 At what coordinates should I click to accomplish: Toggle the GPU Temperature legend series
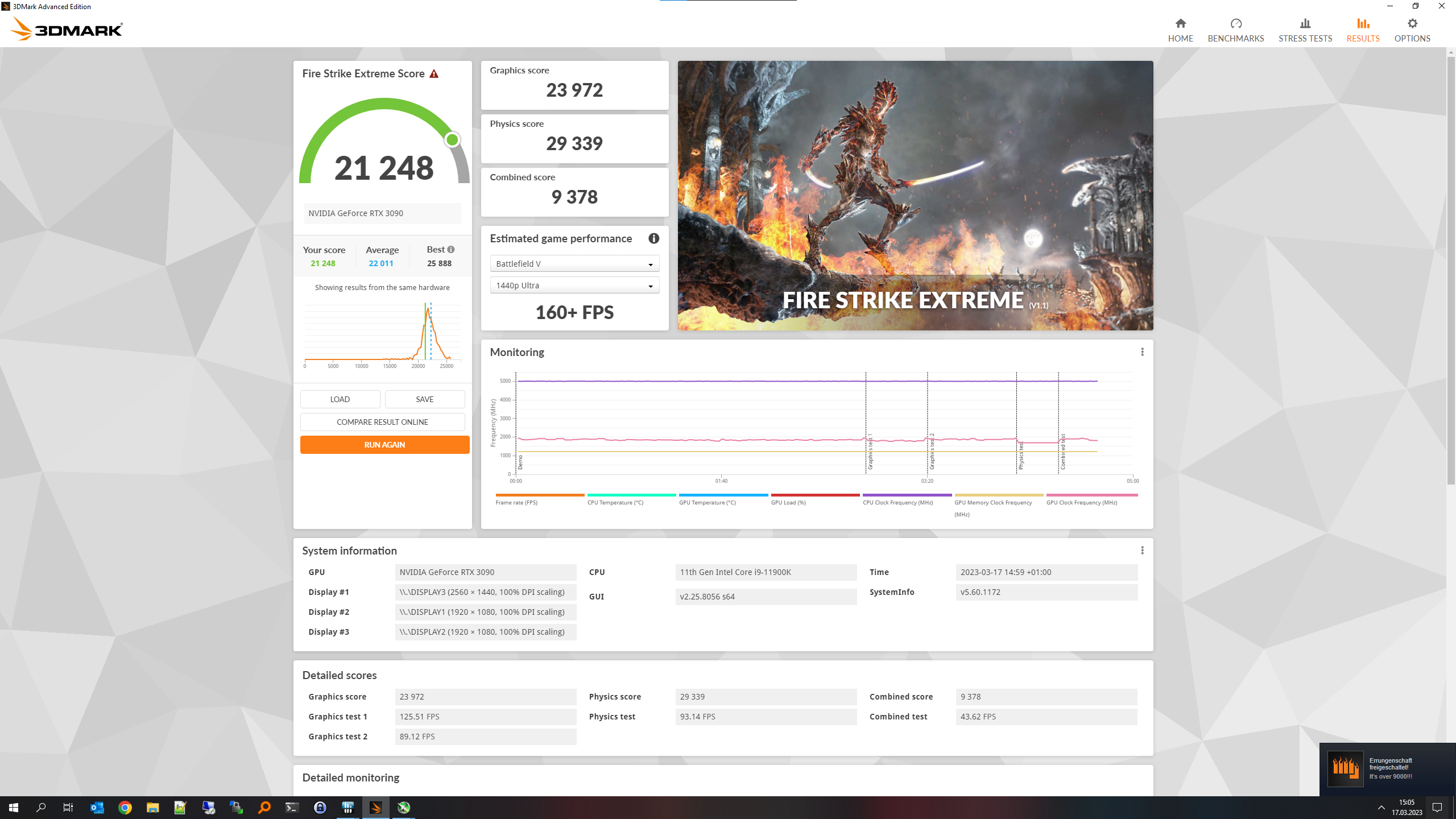tap(707, 502)
